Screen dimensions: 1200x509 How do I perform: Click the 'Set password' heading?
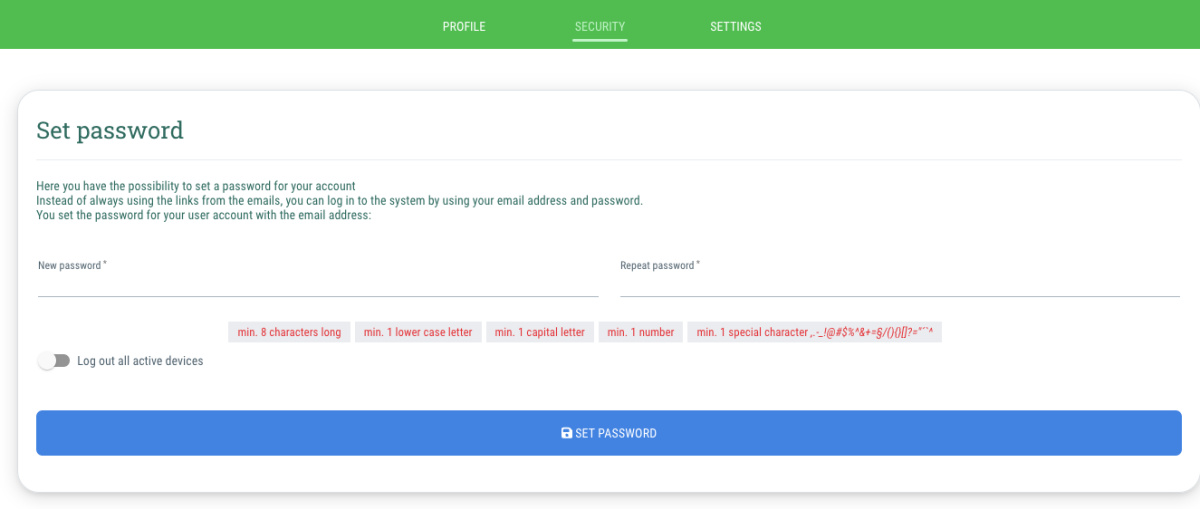110,130
